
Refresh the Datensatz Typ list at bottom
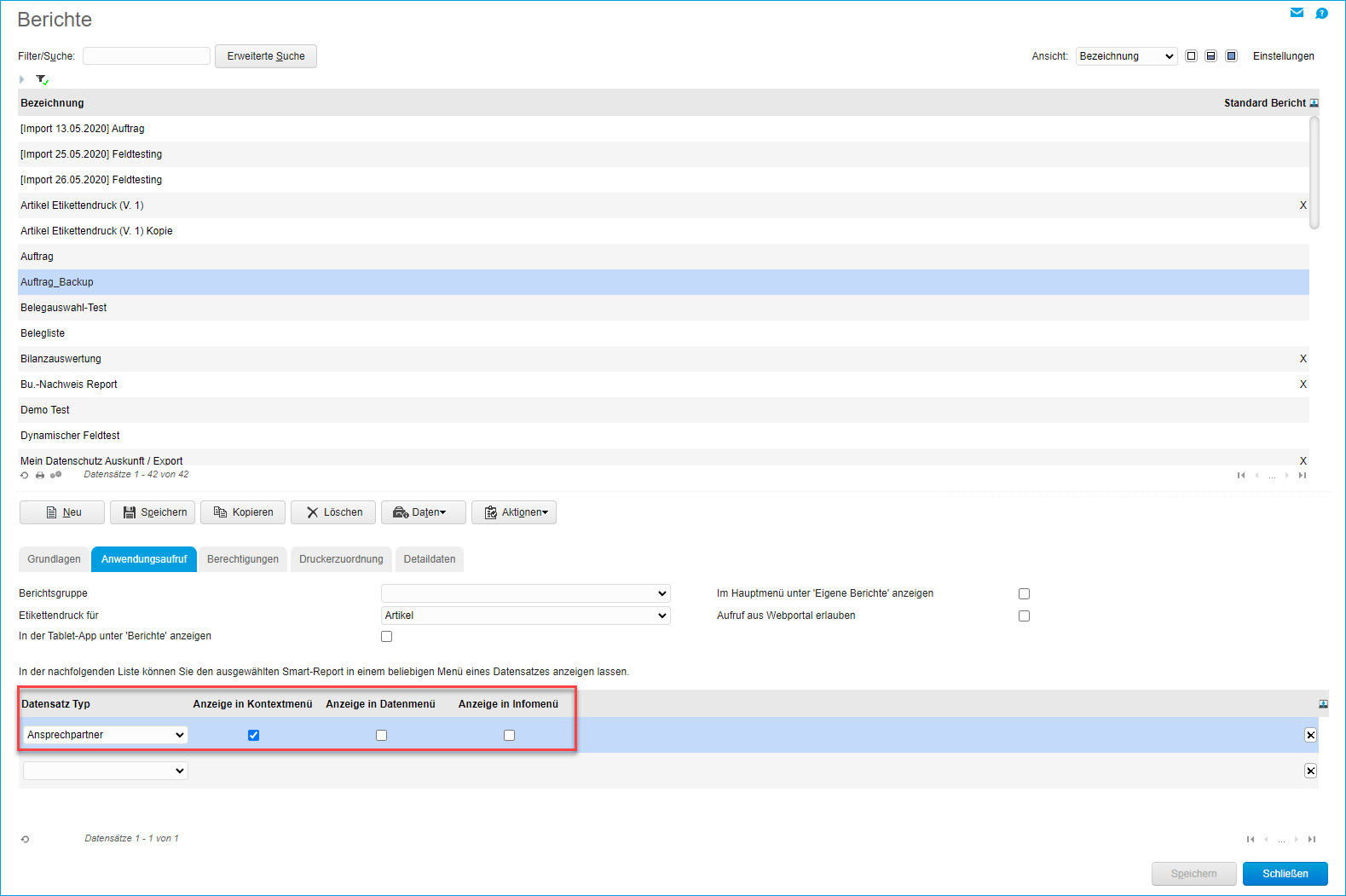26,839
